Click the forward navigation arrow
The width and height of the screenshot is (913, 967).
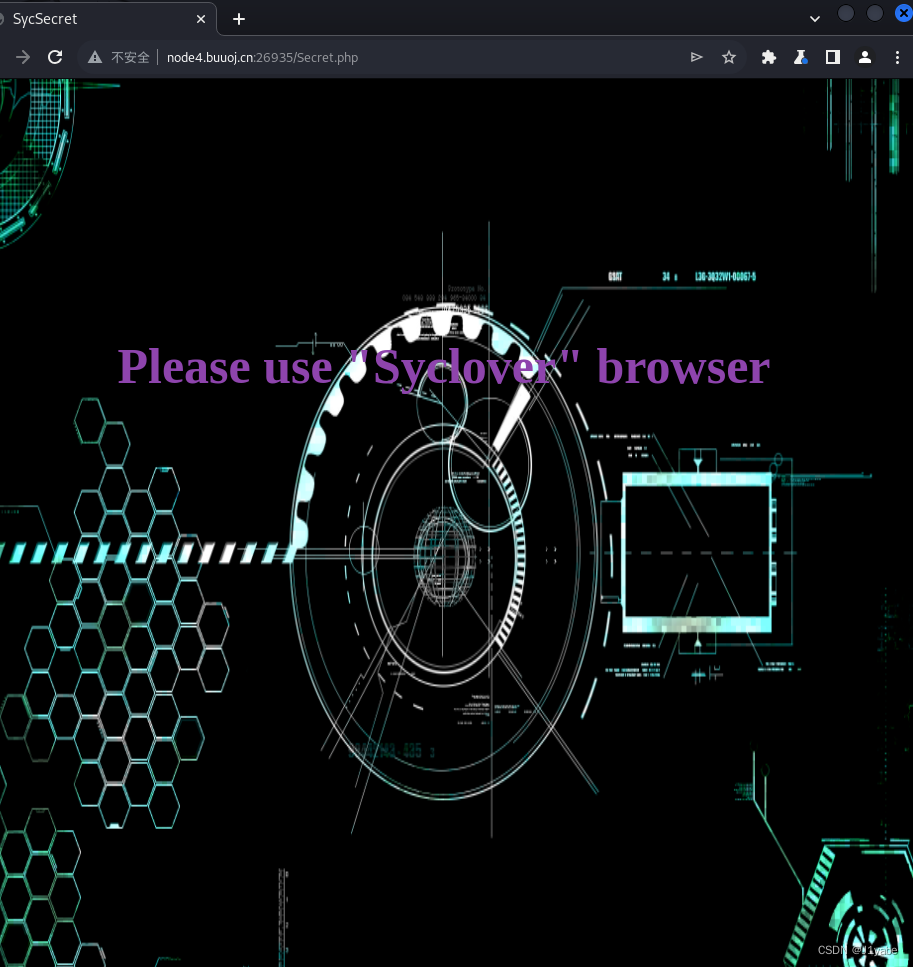pos(22,57)
